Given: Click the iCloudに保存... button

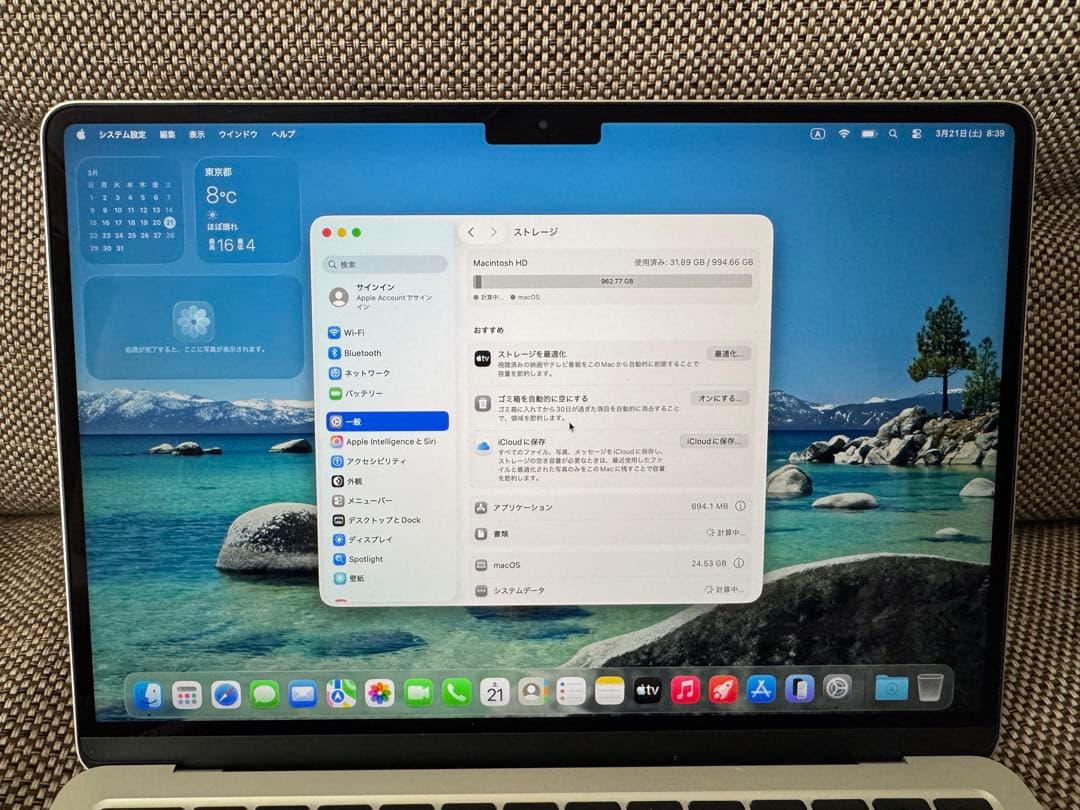Looking at the screenshot, I should coord(714,442).
